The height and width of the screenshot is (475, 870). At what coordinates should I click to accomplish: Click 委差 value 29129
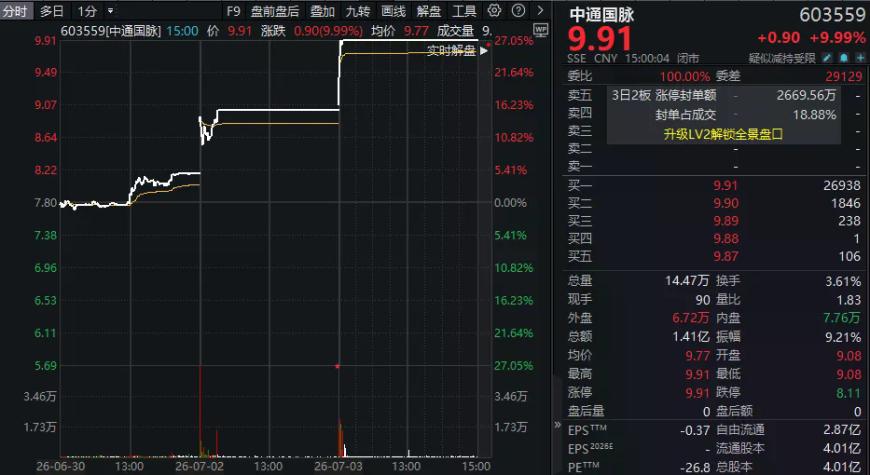843,77
